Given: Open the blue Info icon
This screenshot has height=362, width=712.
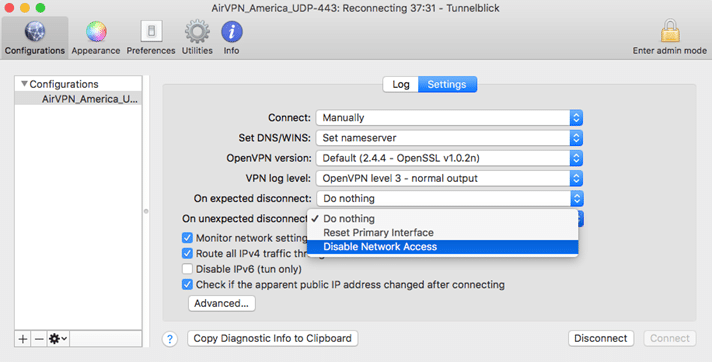Looking at the screenshot, I should click(x=232, y=32).
